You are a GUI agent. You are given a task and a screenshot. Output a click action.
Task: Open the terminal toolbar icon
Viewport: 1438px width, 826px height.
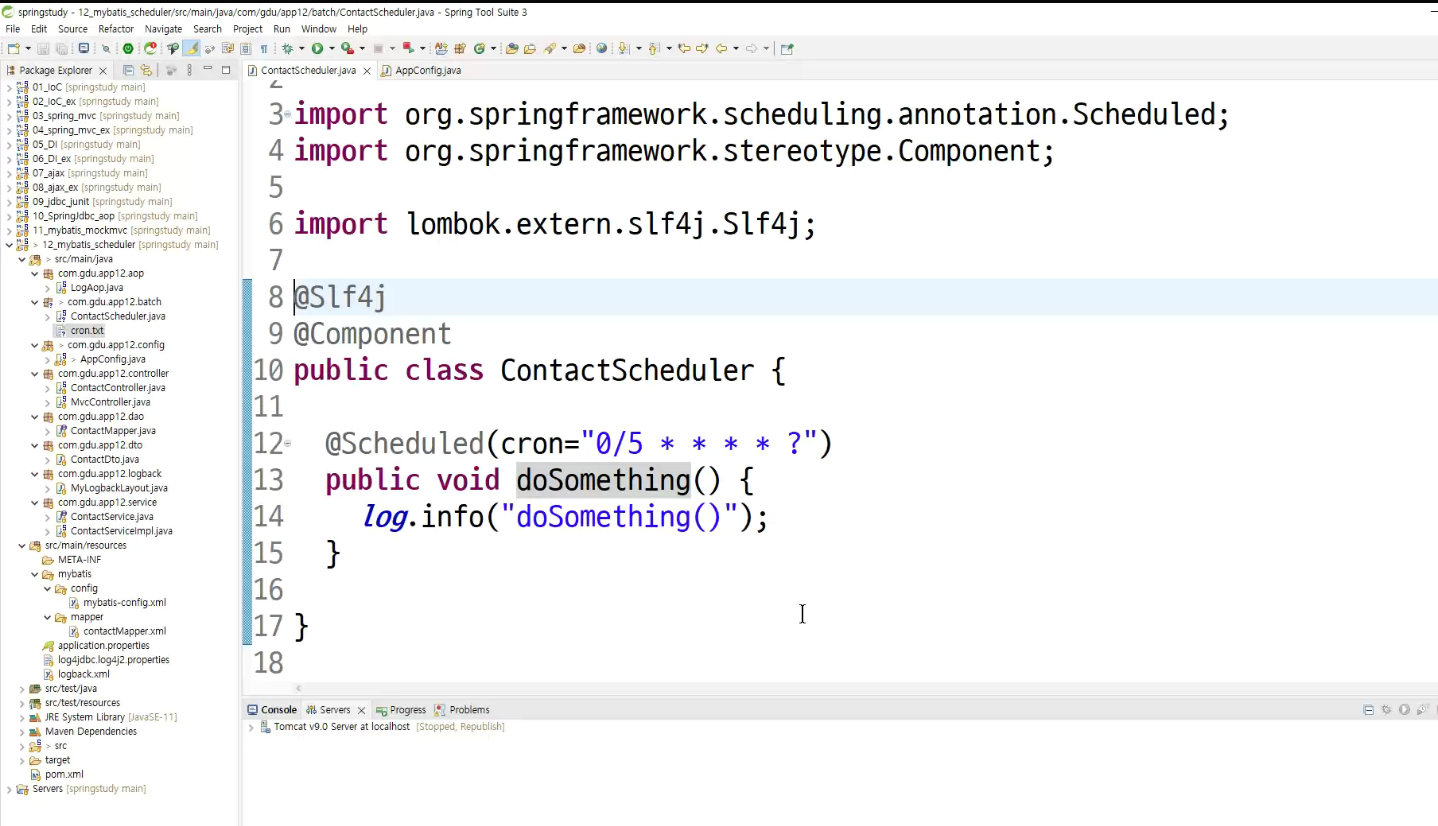[83, 48]
